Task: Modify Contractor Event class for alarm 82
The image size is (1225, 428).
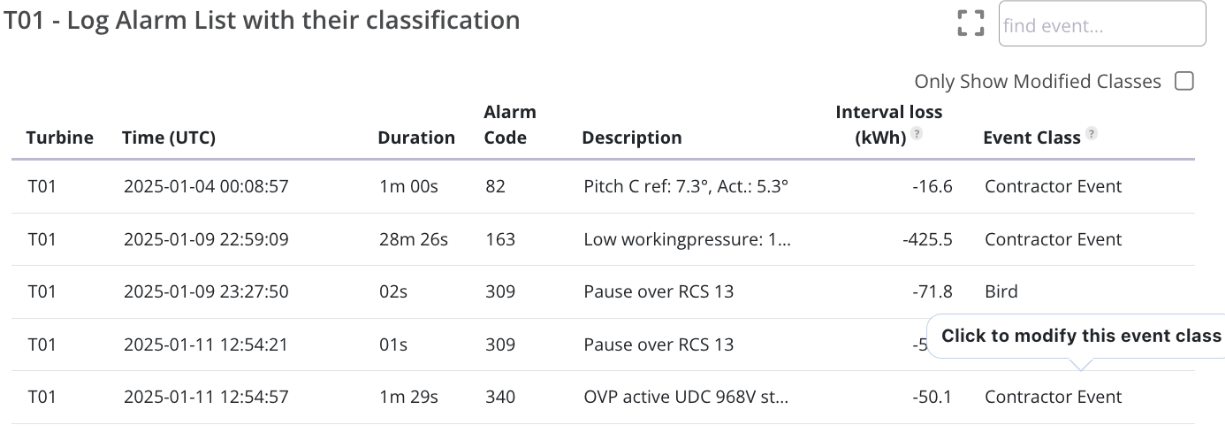Action: click(1053, 187)
